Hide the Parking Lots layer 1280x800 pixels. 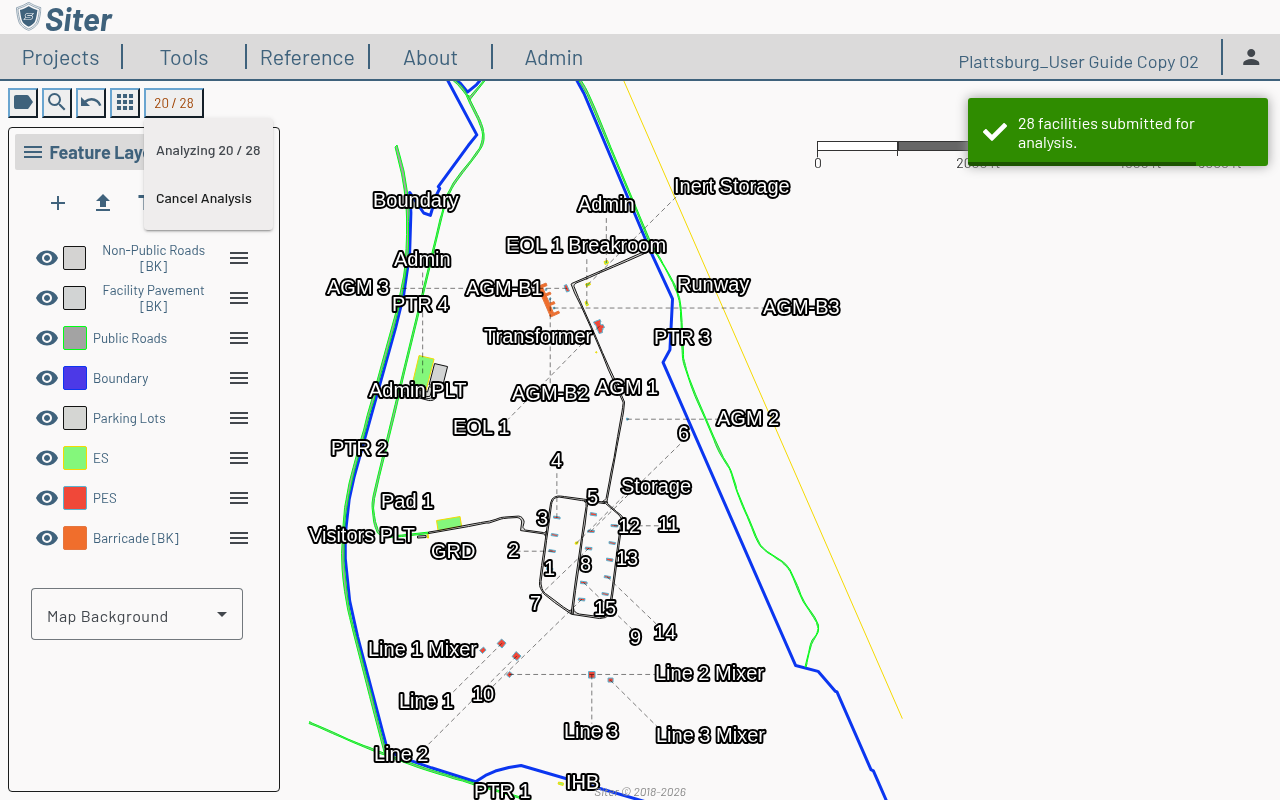point(47,418)
